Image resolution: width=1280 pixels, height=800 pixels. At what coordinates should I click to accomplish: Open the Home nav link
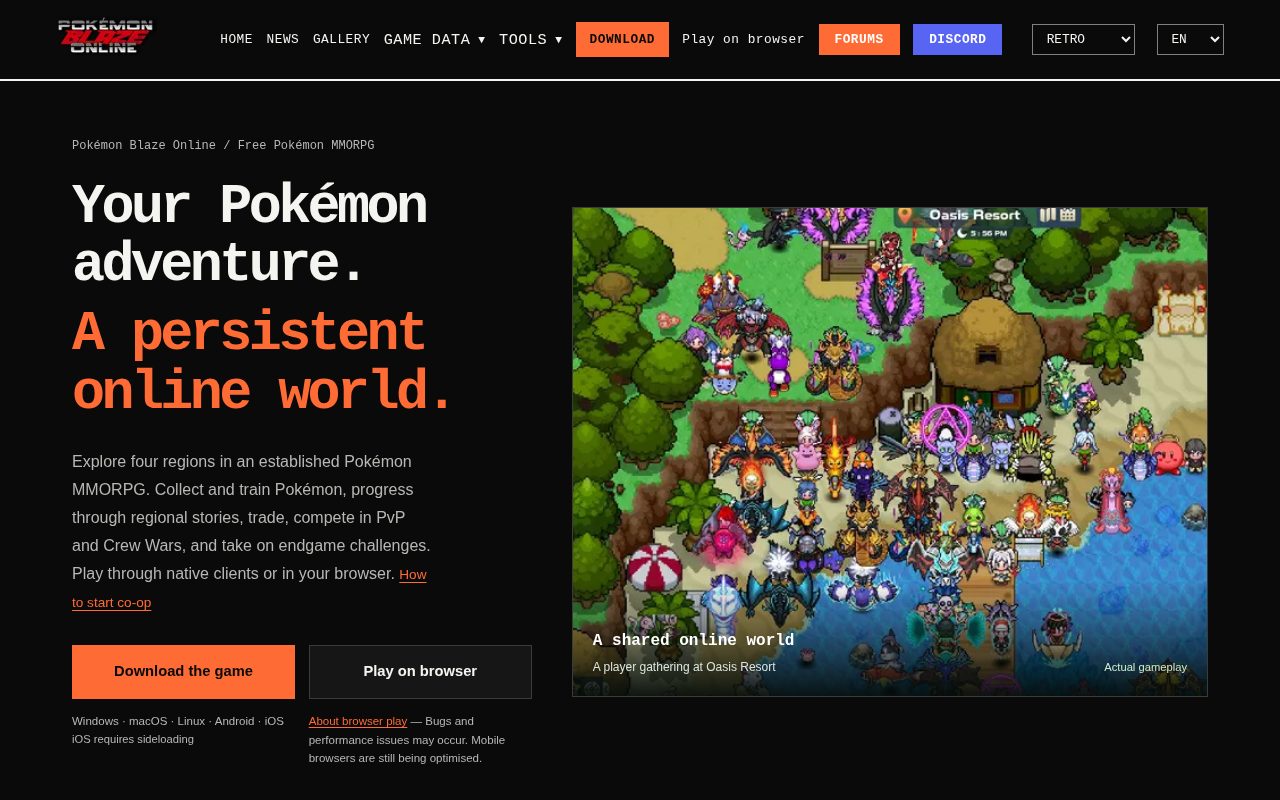[236, 39]
